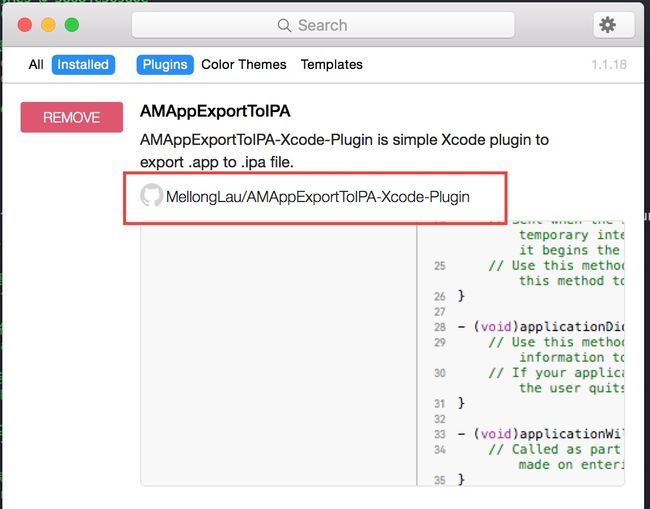The image size is (650, 509).
Task: Click the magnifying glass search icon
Action: 284,25
